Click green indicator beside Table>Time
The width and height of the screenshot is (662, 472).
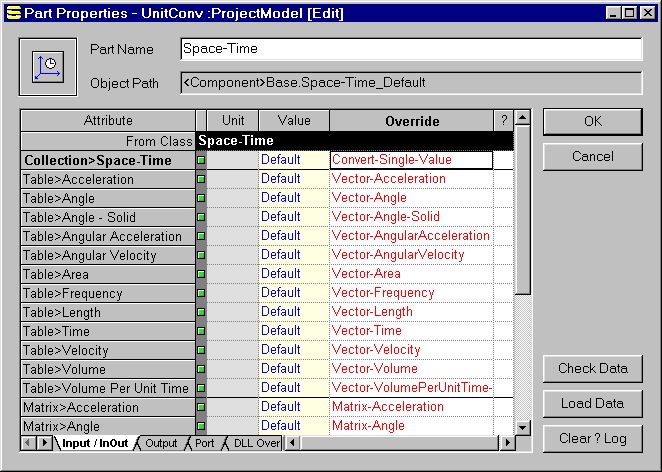(x=200, y=331)
